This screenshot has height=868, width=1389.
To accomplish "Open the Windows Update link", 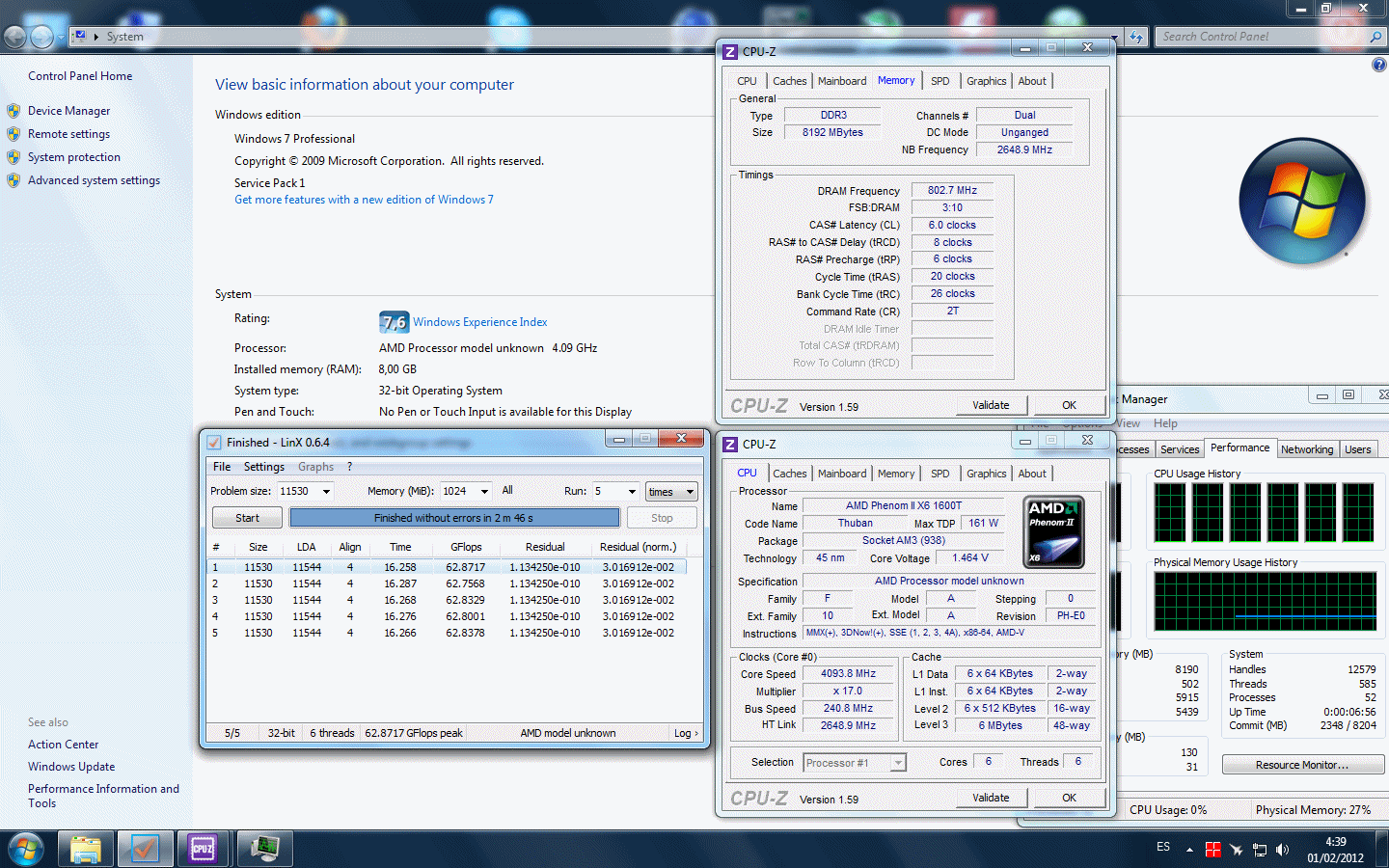I will (x=71, y=767).
